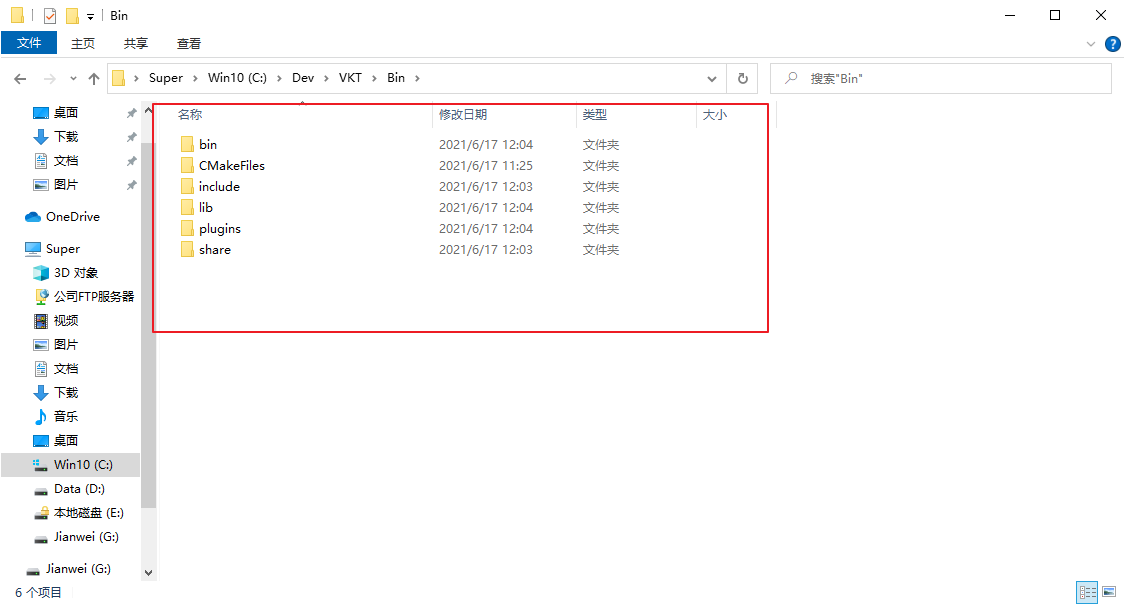Navigate to VKT in the address bar
The width and height of the screenshot is (1125, 605).
pyautogui.click(x=350, y=78)
